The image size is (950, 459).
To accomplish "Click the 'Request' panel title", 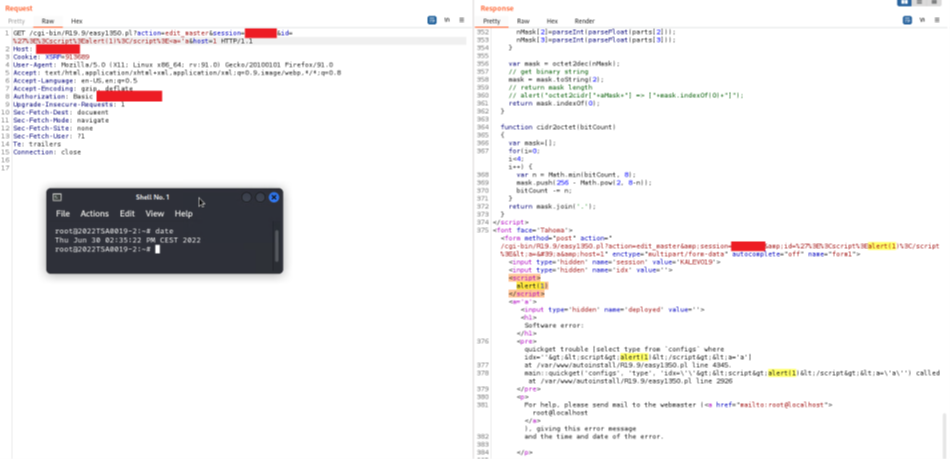I will [x=19, y=8].
